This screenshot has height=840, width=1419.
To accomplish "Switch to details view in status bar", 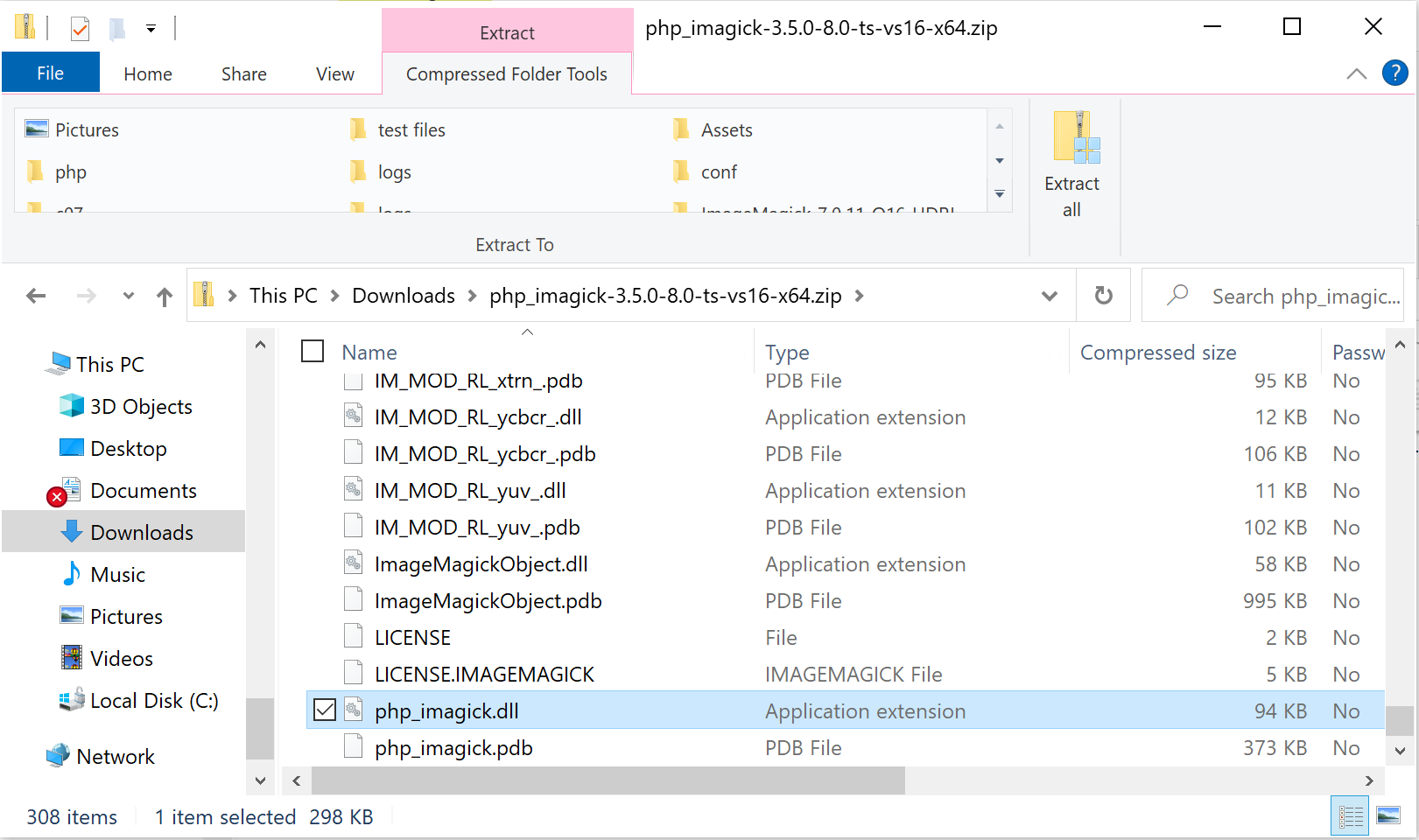I will 1351,815.
